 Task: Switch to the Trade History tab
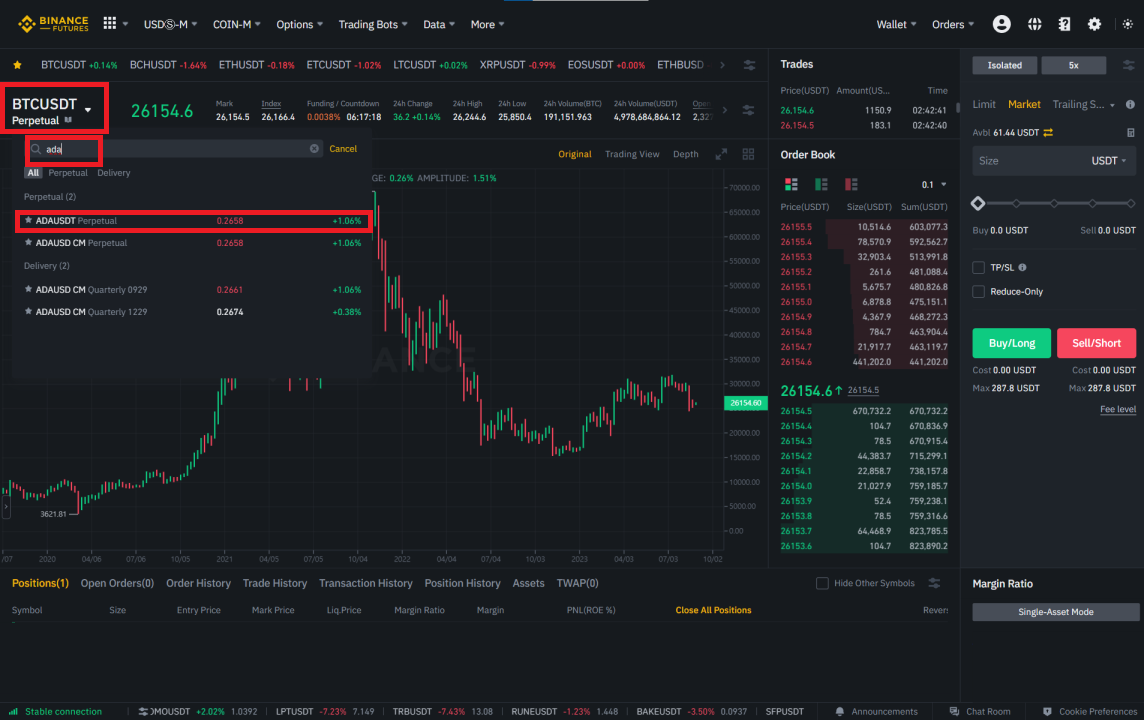(275, 583)
